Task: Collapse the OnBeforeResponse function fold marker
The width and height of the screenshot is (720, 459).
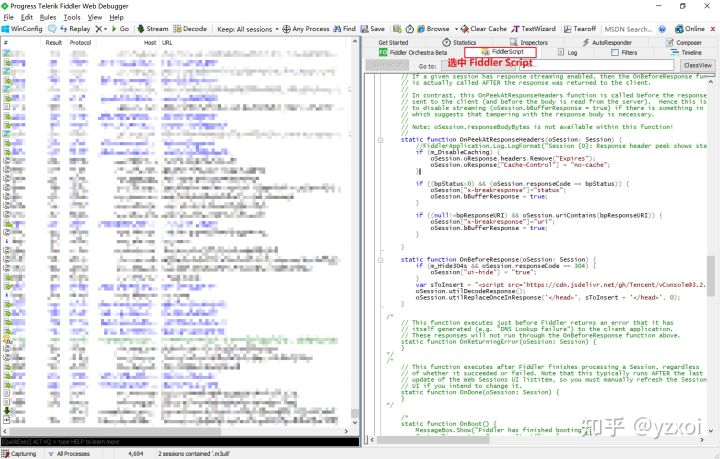Action: [381, 260]
